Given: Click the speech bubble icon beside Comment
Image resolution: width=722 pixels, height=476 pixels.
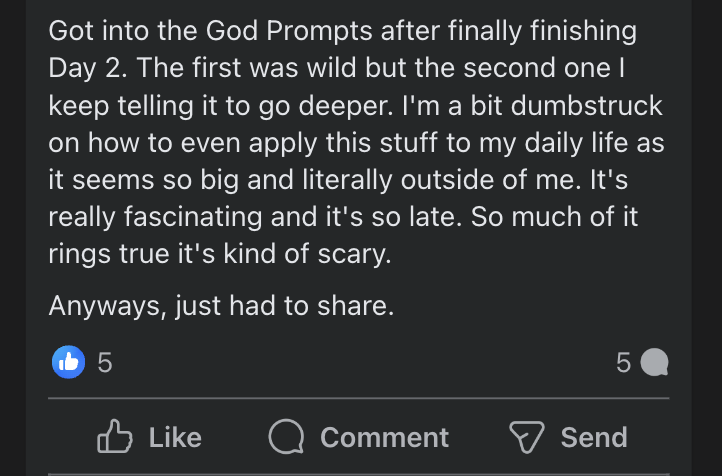Looking at the screenshot, I should tap(287, 437).
